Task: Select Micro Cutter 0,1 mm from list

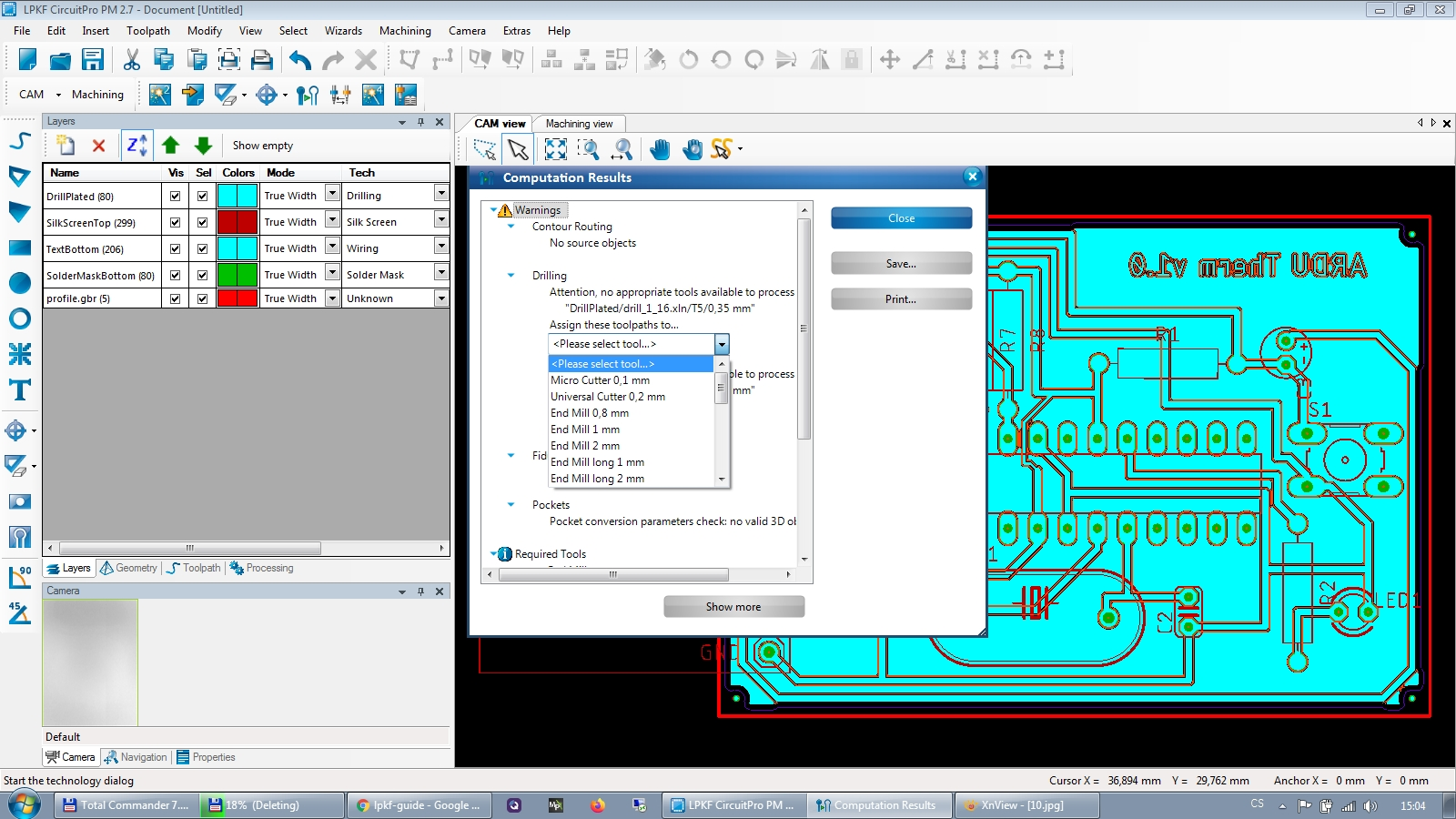Action: coord(632,380)
